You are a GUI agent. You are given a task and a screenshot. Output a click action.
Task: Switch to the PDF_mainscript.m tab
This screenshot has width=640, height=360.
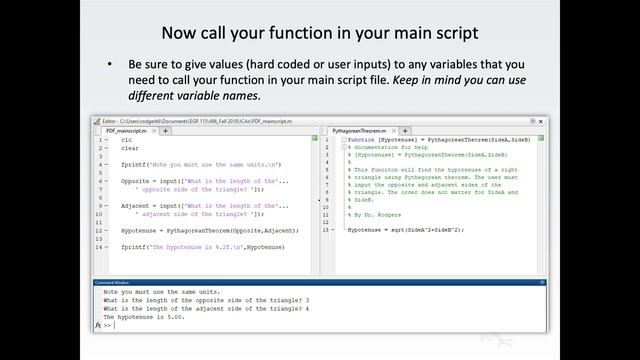[x=126, y=131]
